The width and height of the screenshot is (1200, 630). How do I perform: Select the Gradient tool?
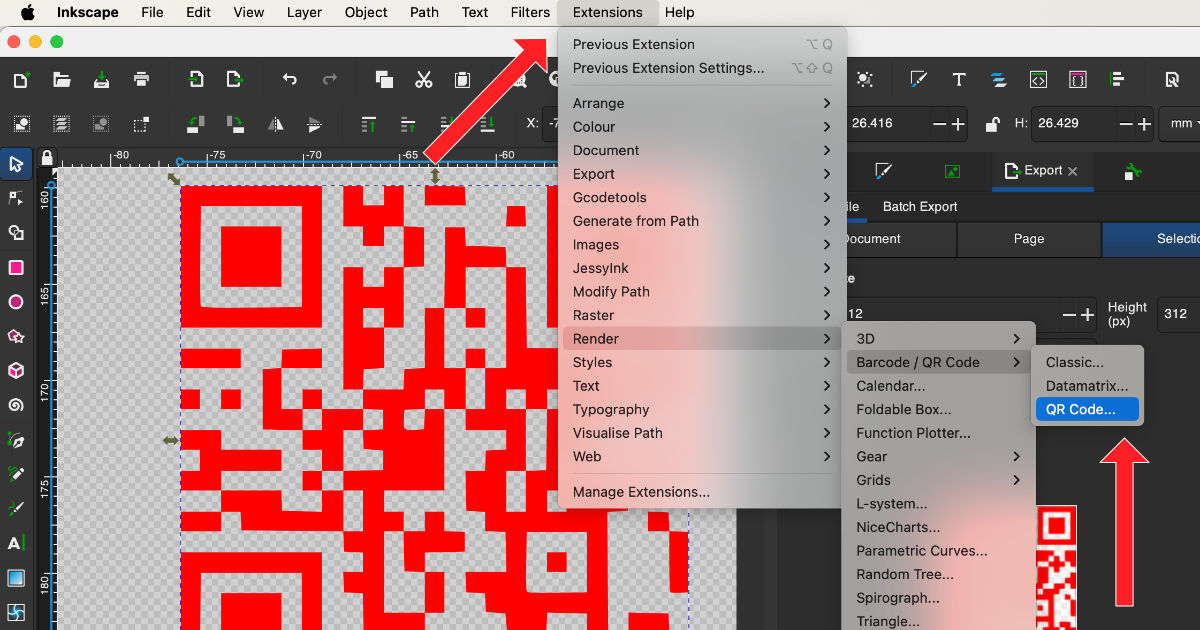[x=16, y=578]
